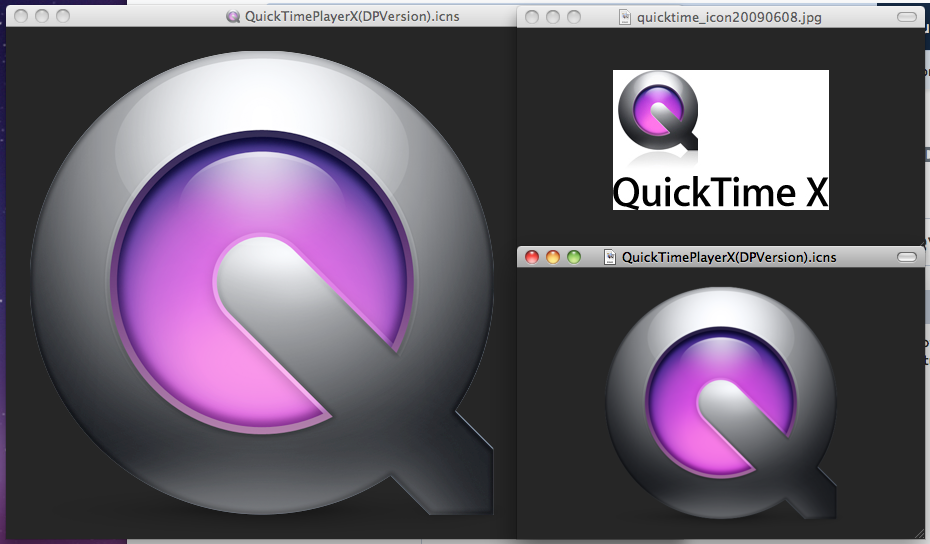Zoom the front icns window with green button
The height and width of the screenshot is (544, 930).
pyautogui.click(x=574, y=257)
